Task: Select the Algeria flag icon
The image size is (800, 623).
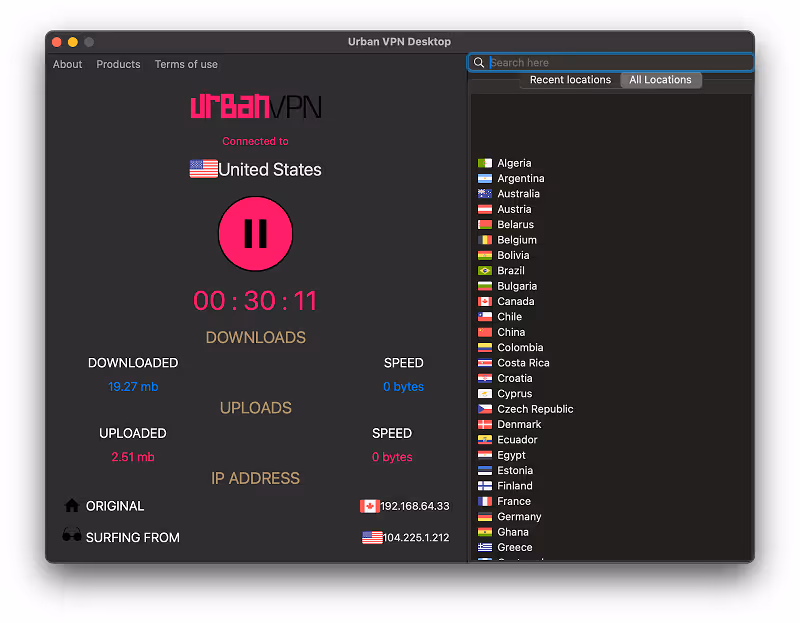Action: coord(485,163)
